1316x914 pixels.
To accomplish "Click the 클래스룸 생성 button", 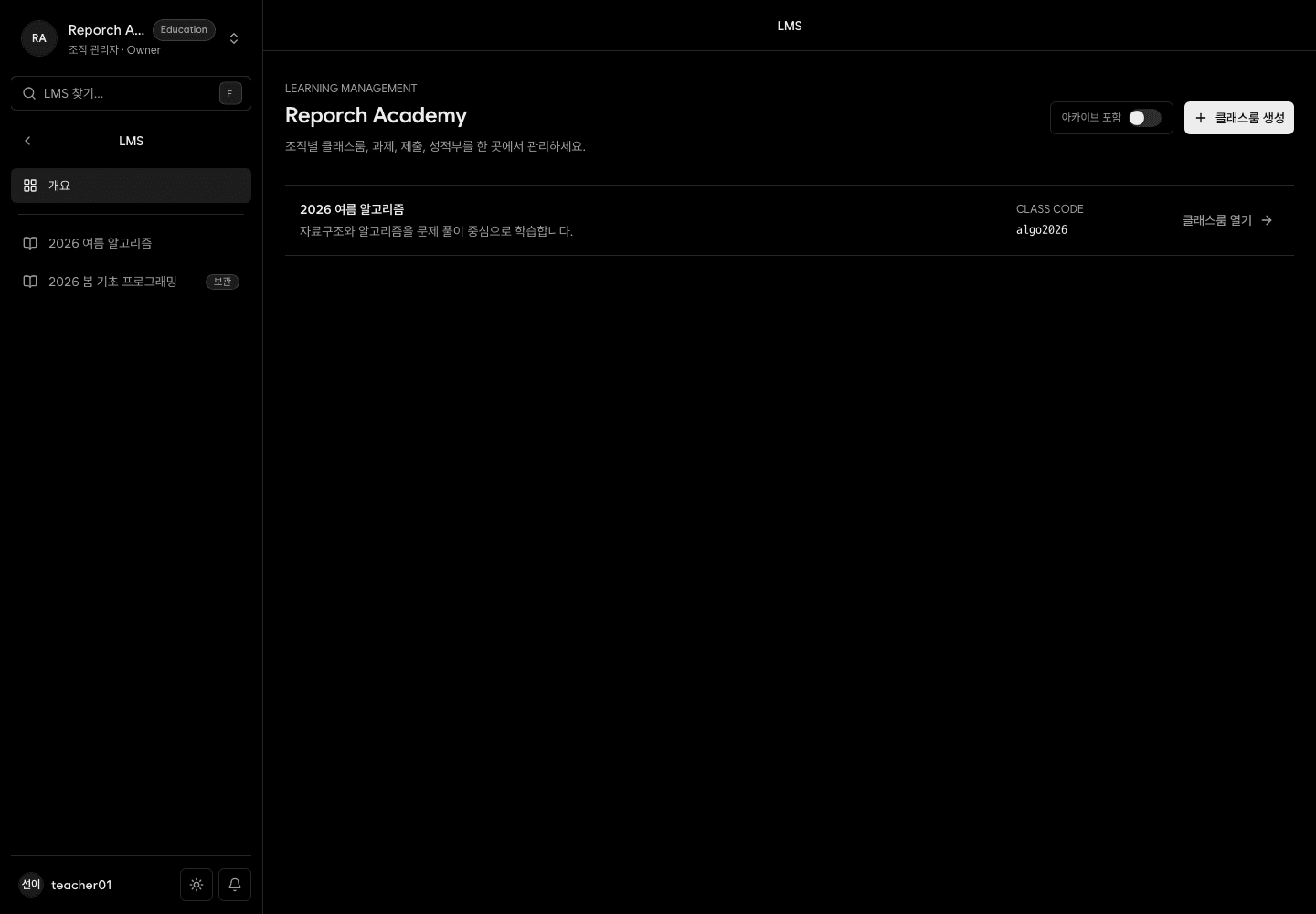I will pos(1239,118).
